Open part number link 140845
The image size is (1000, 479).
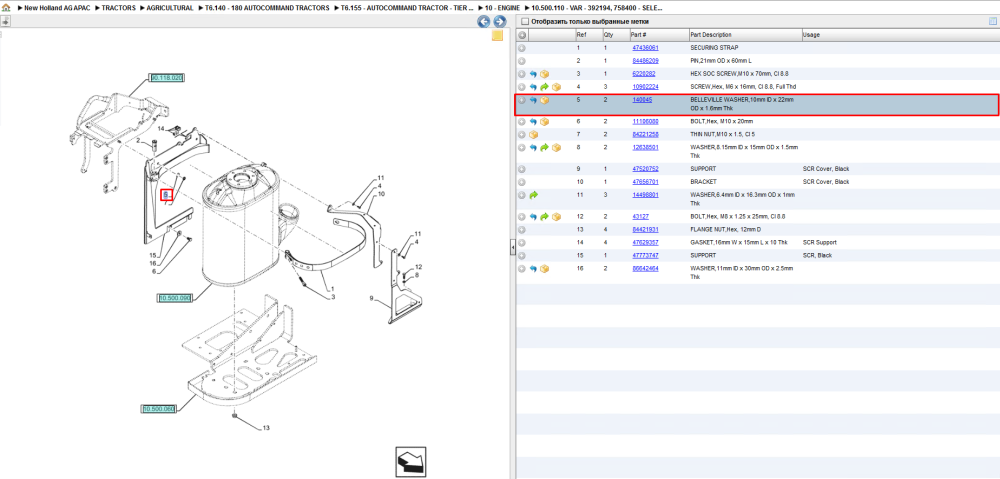(642, 100)
